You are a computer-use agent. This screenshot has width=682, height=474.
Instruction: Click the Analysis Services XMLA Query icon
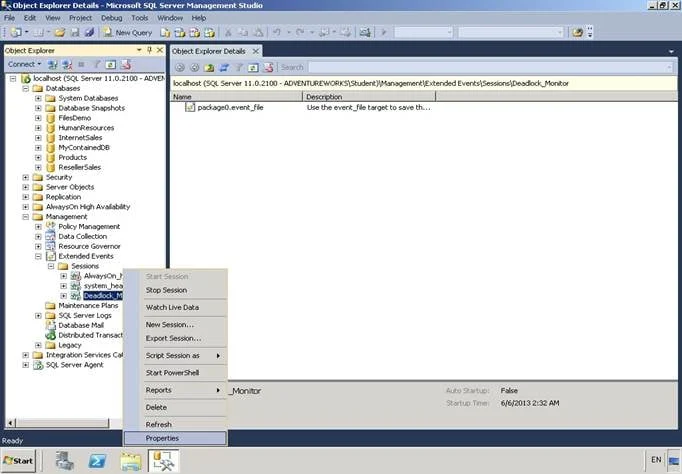pyautogui.click(x=210, y=33)
